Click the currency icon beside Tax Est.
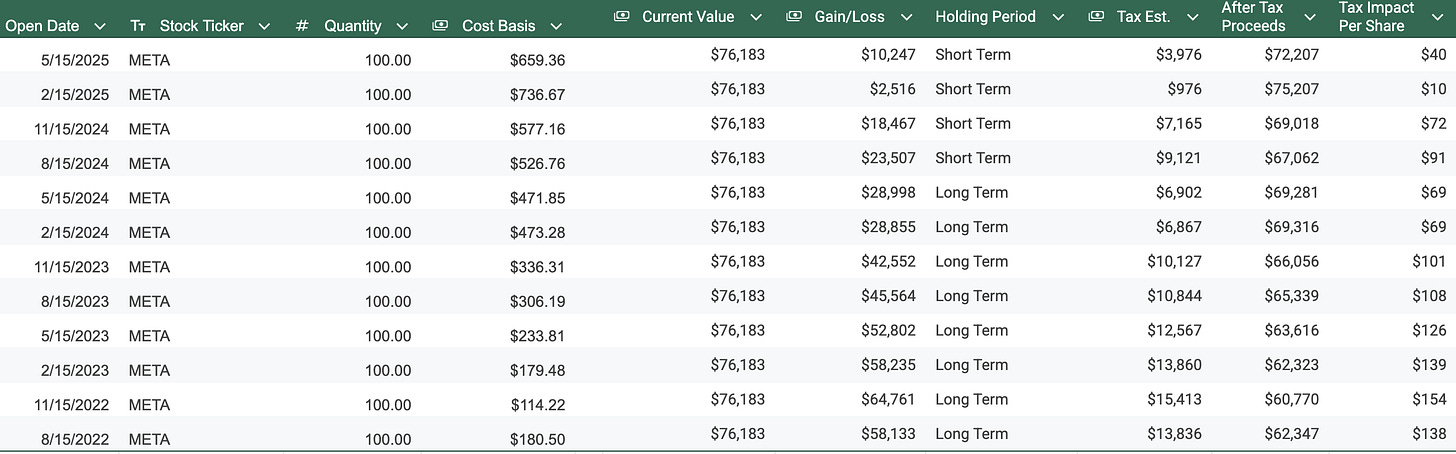This screenshot has height=454, width=1456. (x=1097, y=16)
